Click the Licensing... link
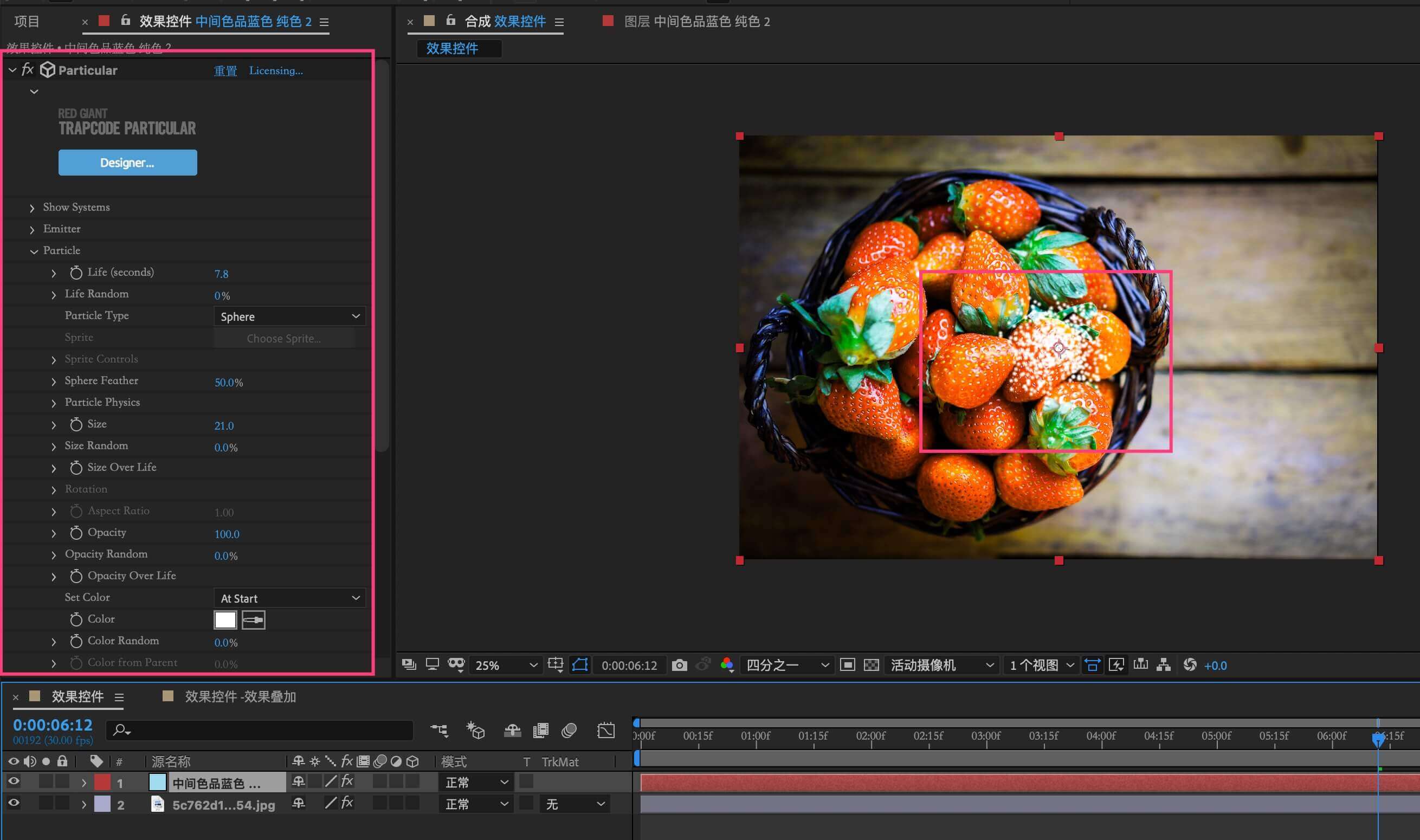 pos(276,71)
